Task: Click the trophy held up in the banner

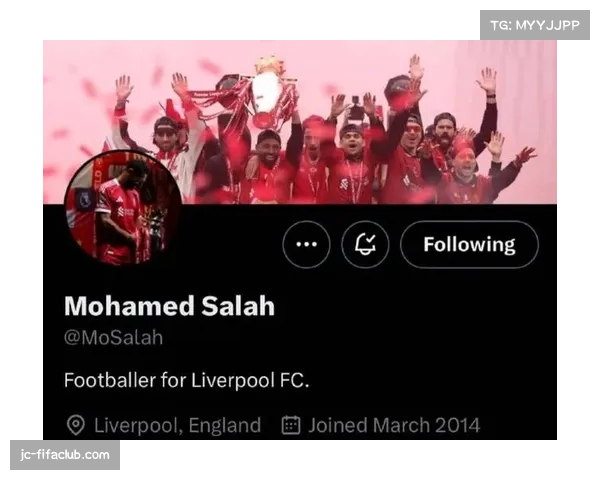Action: point(268,92)
